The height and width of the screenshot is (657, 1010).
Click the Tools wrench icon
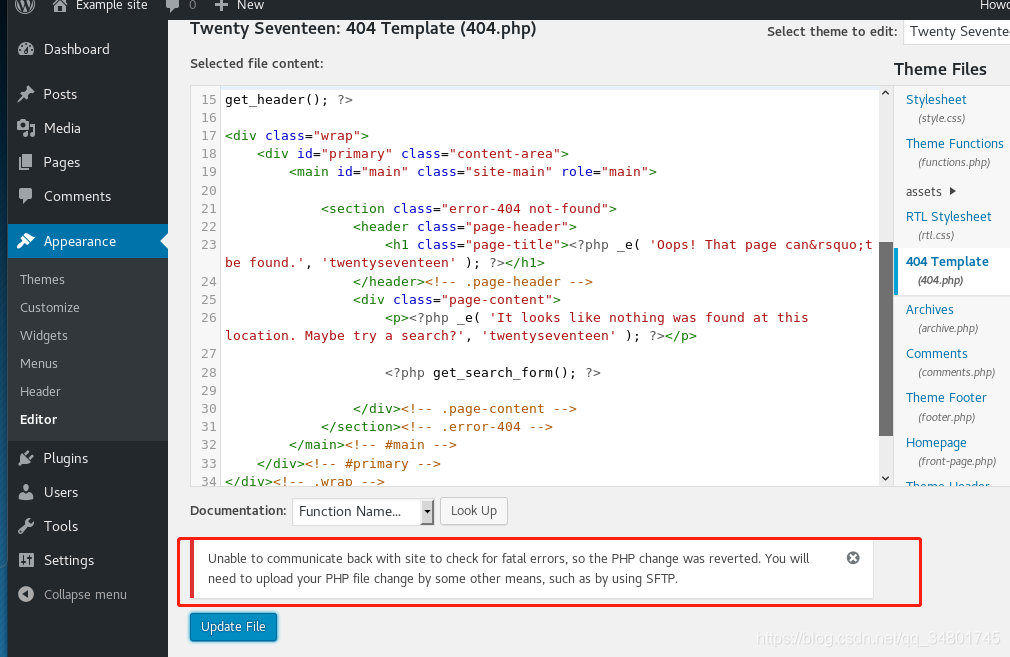point(26,526)
